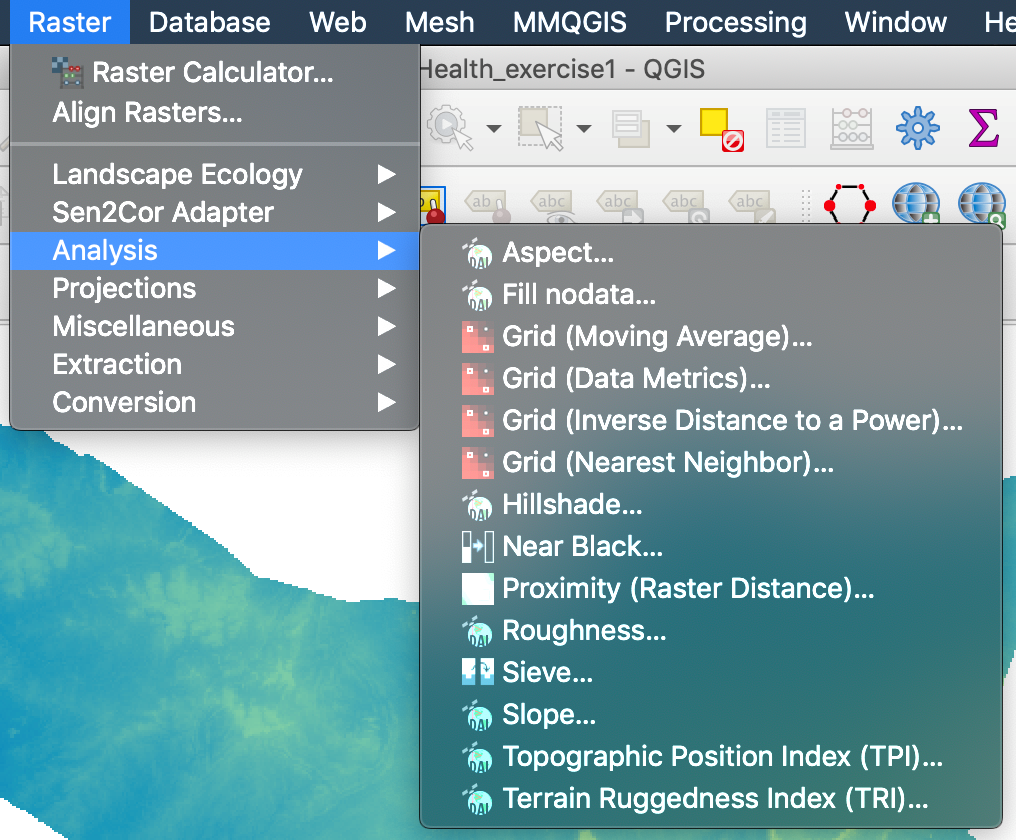Viewport: 1016px width, 840px height.
Task: Open Proximity (Raster Distance) tool
Action: click(x=711, y=589)
